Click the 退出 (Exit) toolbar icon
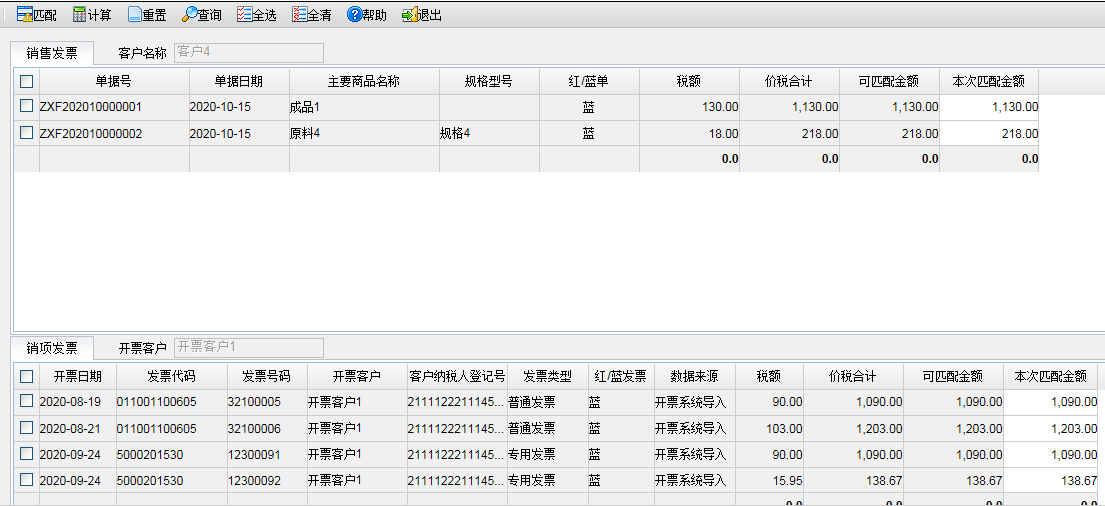The height and width of the screenshot is (506, 1105). [421, 15]
